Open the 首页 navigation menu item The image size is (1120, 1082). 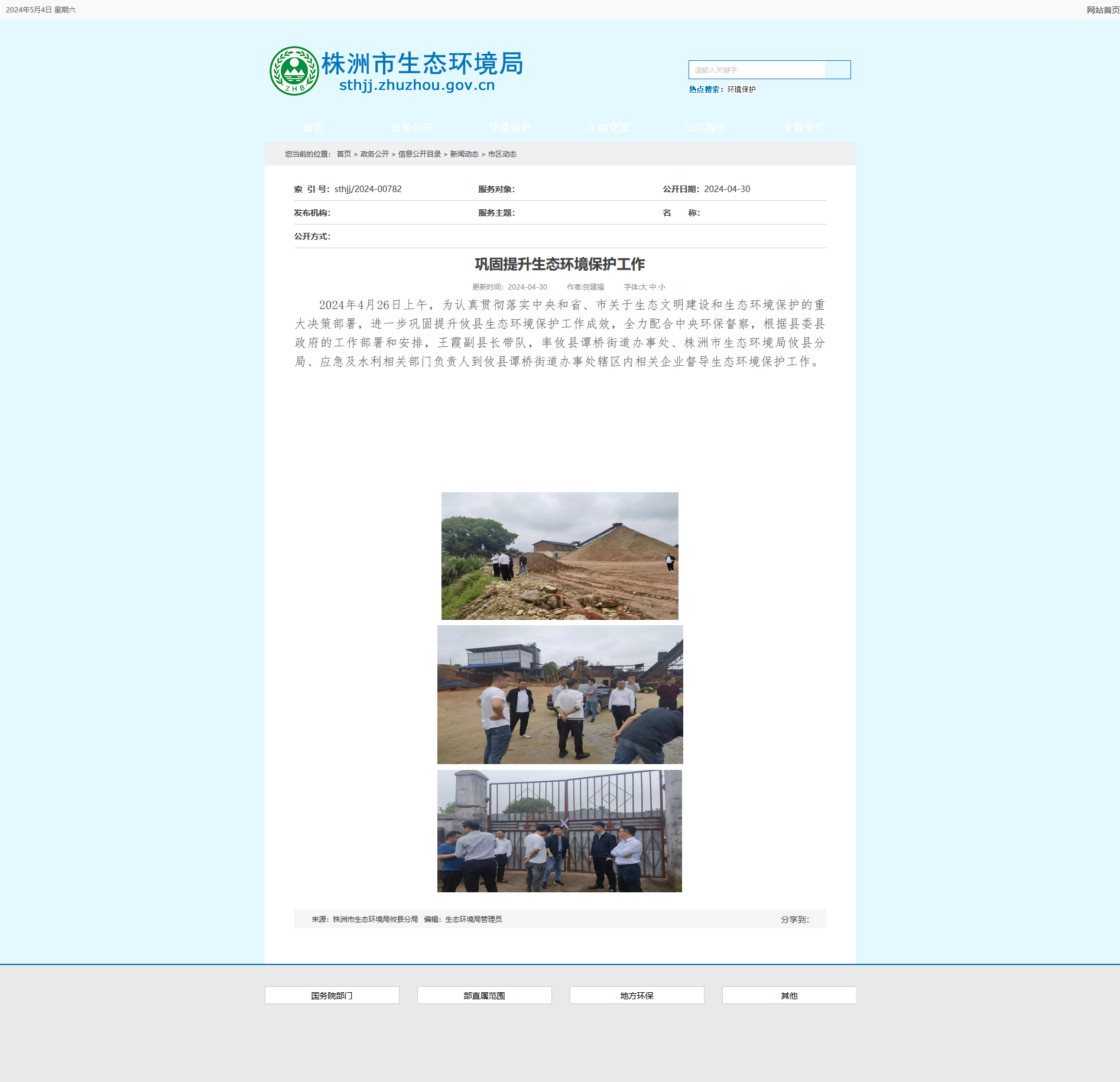click(x=314, y=128)
